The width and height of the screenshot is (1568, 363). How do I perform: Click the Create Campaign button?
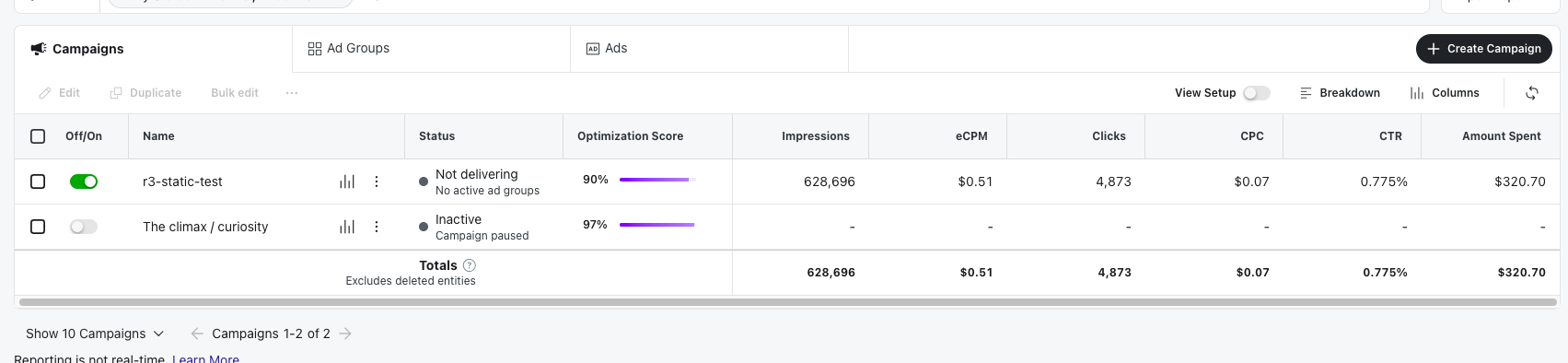click(1483, 49)
